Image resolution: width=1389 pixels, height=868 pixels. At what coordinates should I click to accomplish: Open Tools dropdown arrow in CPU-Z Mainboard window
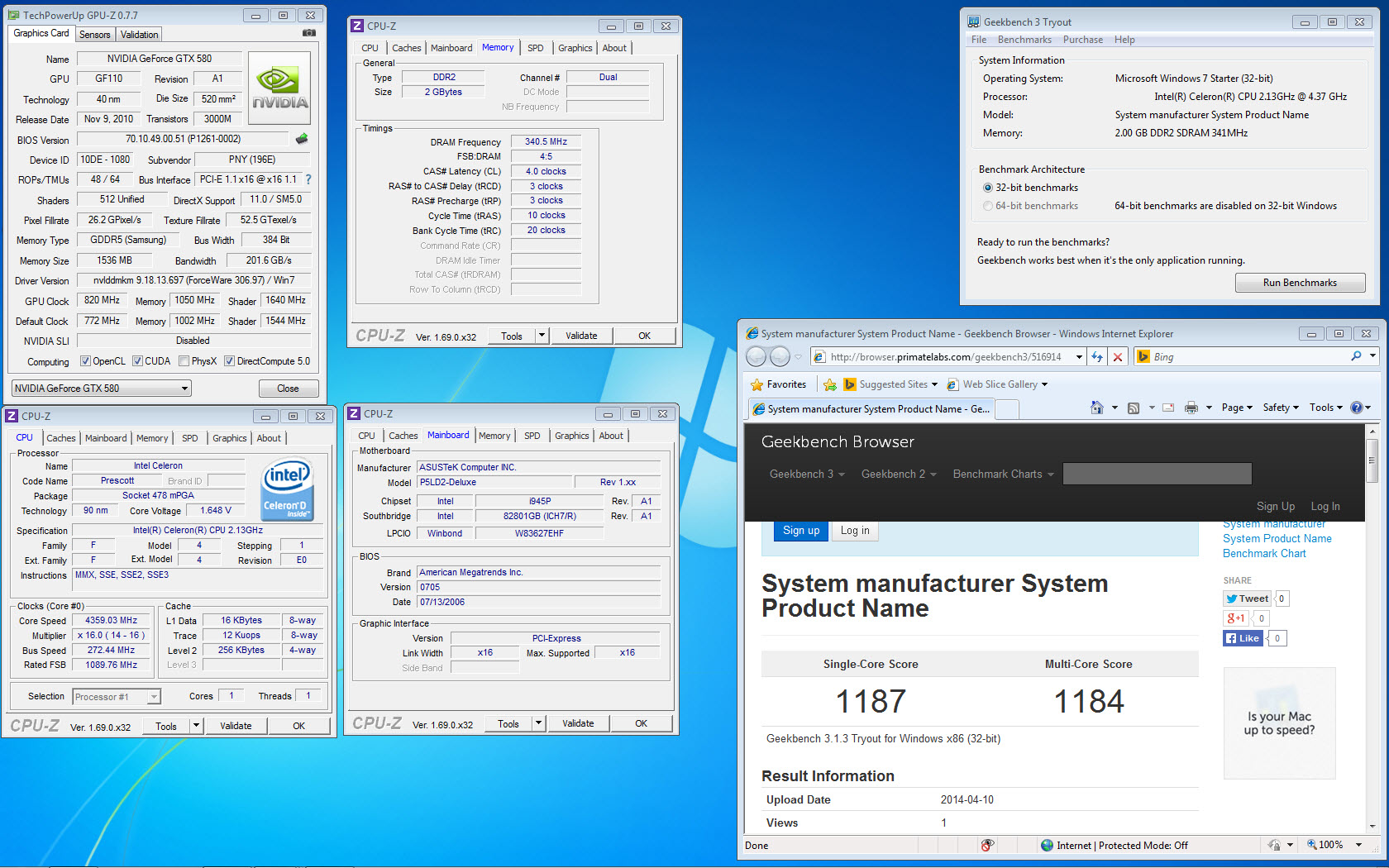(x=538, y=723)
